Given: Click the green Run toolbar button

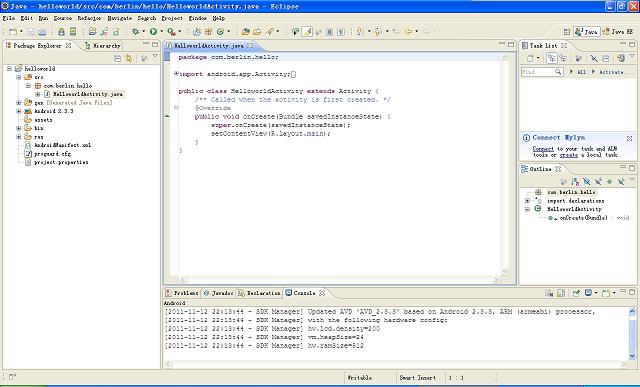Looking at the screenshot, I should 153,31.
